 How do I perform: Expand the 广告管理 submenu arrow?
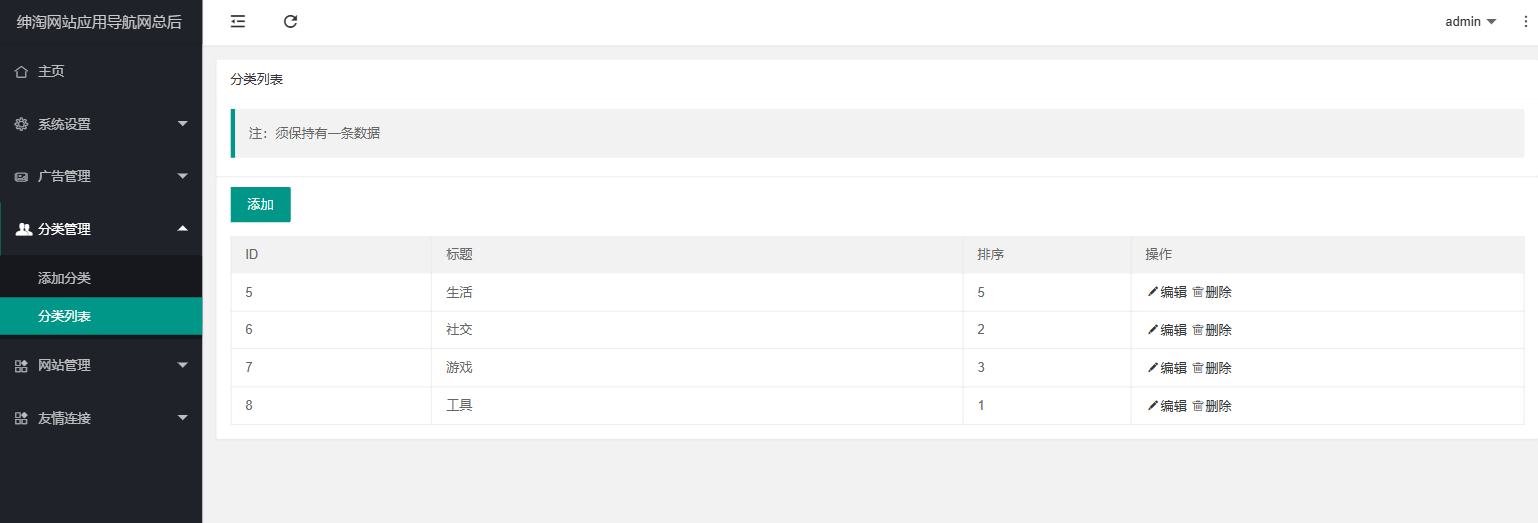[x=182, y=176]
